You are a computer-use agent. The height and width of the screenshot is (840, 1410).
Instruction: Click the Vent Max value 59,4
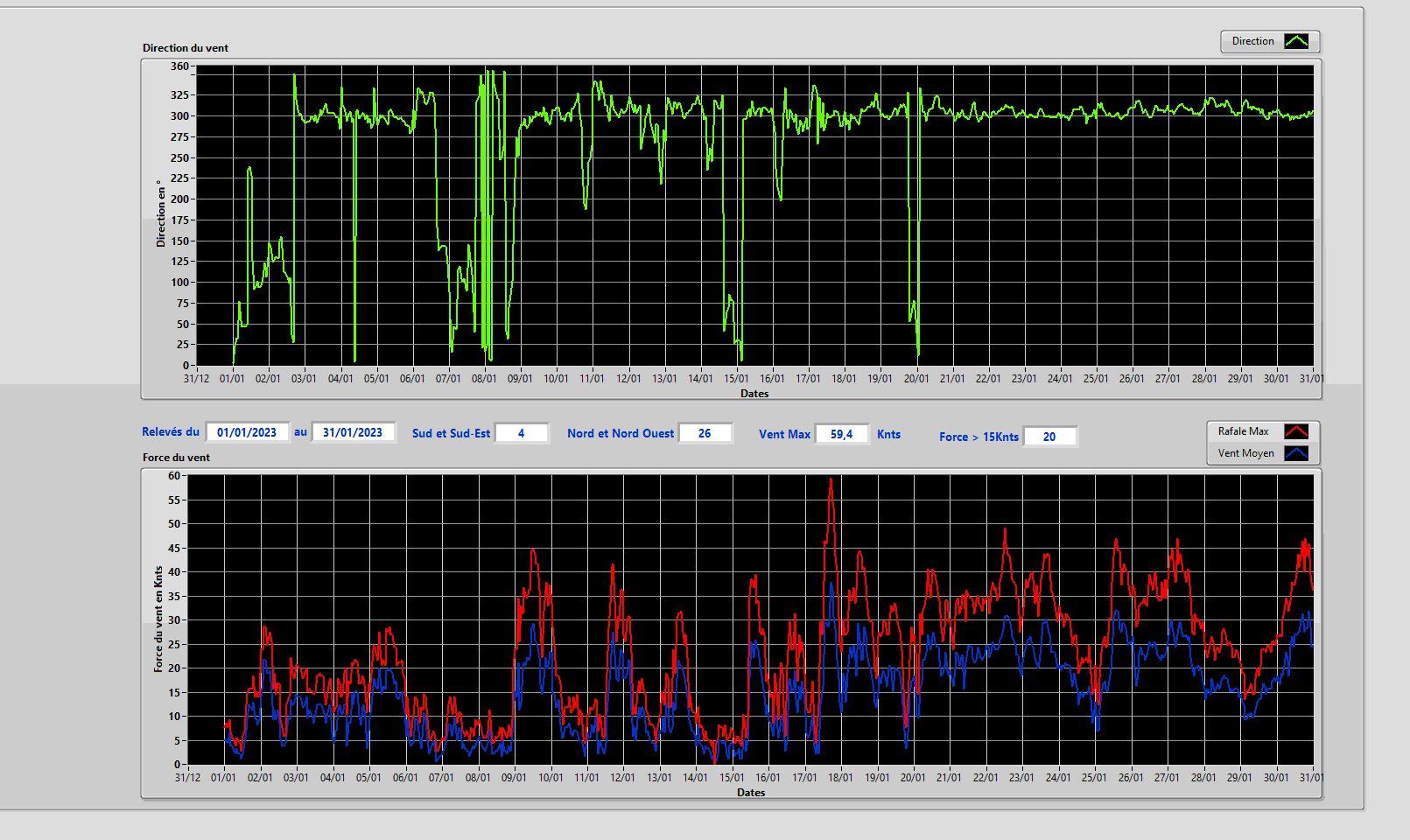click(x=842, y=434)
